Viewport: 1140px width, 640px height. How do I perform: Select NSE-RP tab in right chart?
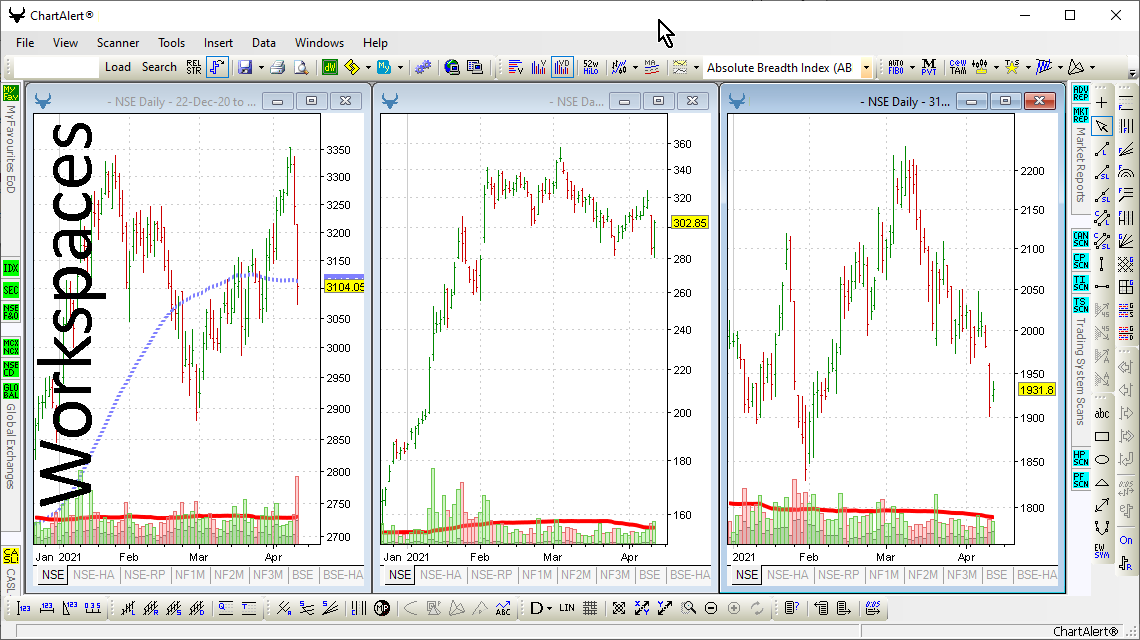coord(838,575)
